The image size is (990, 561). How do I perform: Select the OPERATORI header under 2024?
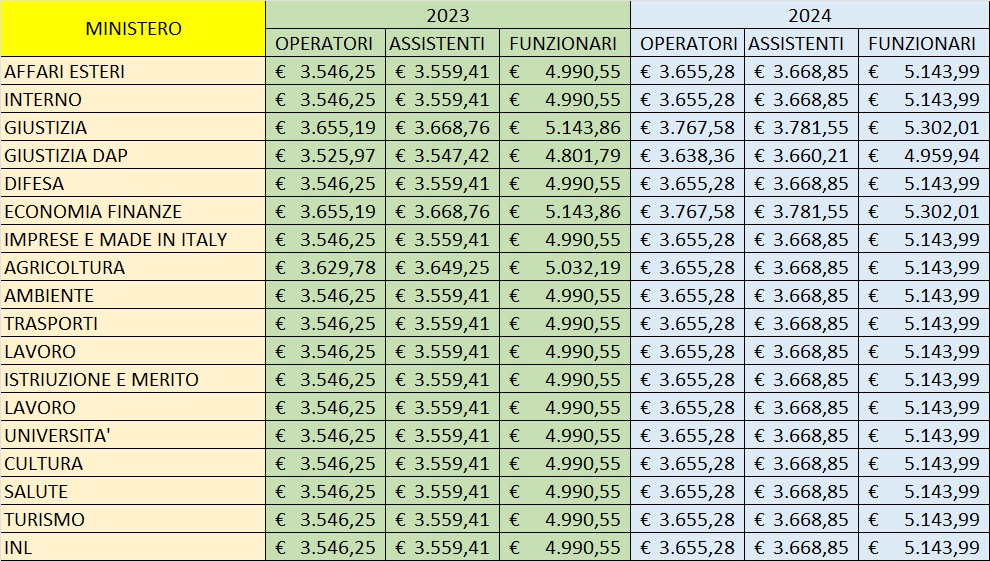(688, 43)
